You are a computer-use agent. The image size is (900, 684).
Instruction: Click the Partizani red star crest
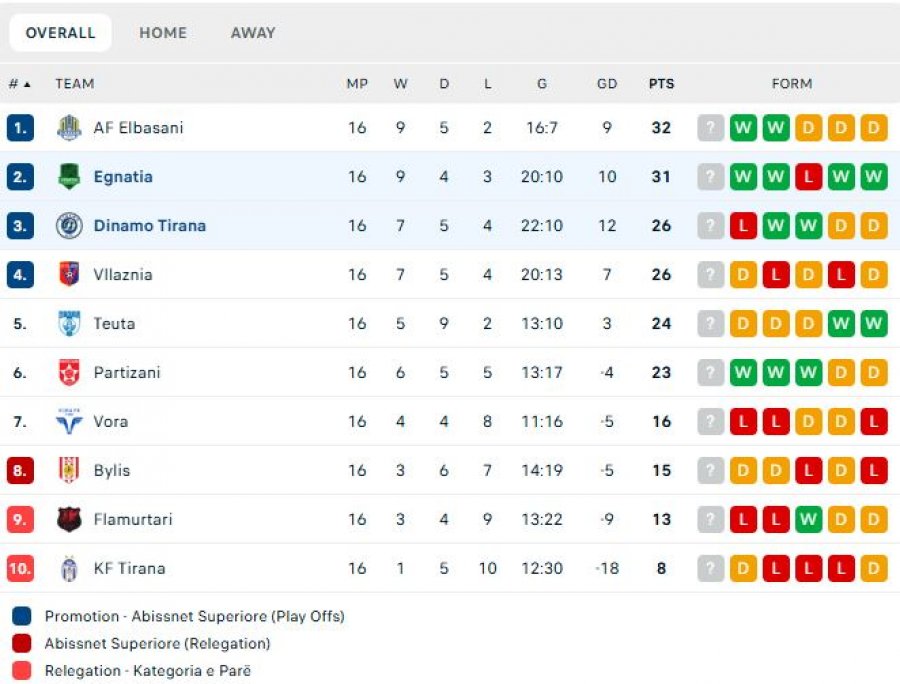tap(69, 372)
